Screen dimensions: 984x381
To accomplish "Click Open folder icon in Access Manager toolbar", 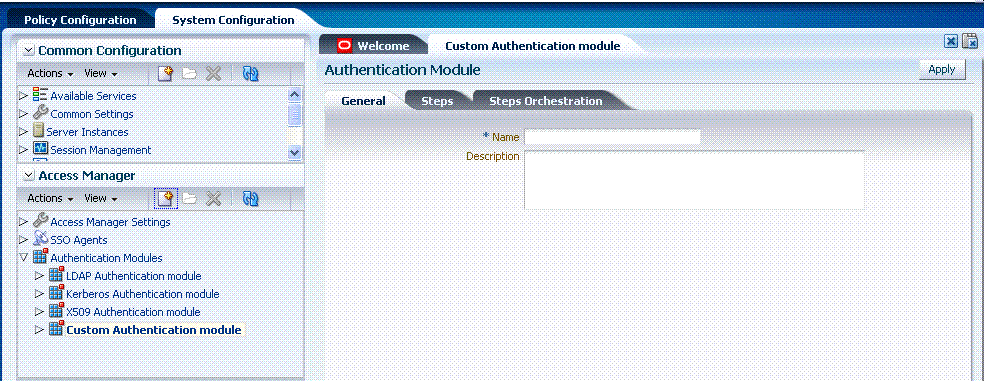I will (189, 198).
